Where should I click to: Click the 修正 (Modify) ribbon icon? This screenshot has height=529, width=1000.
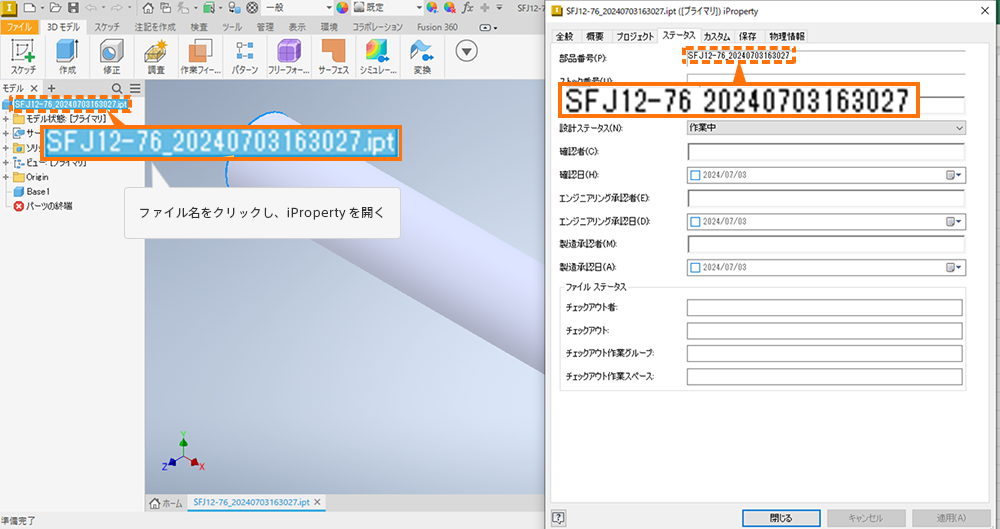coord(111,57)
